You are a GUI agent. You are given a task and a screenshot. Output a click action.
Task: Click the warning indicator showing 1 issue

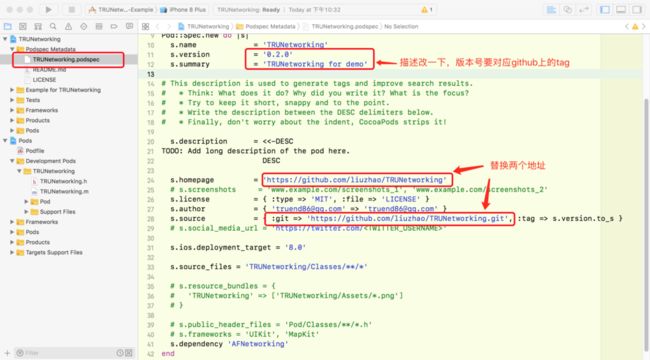pos(427,10)
